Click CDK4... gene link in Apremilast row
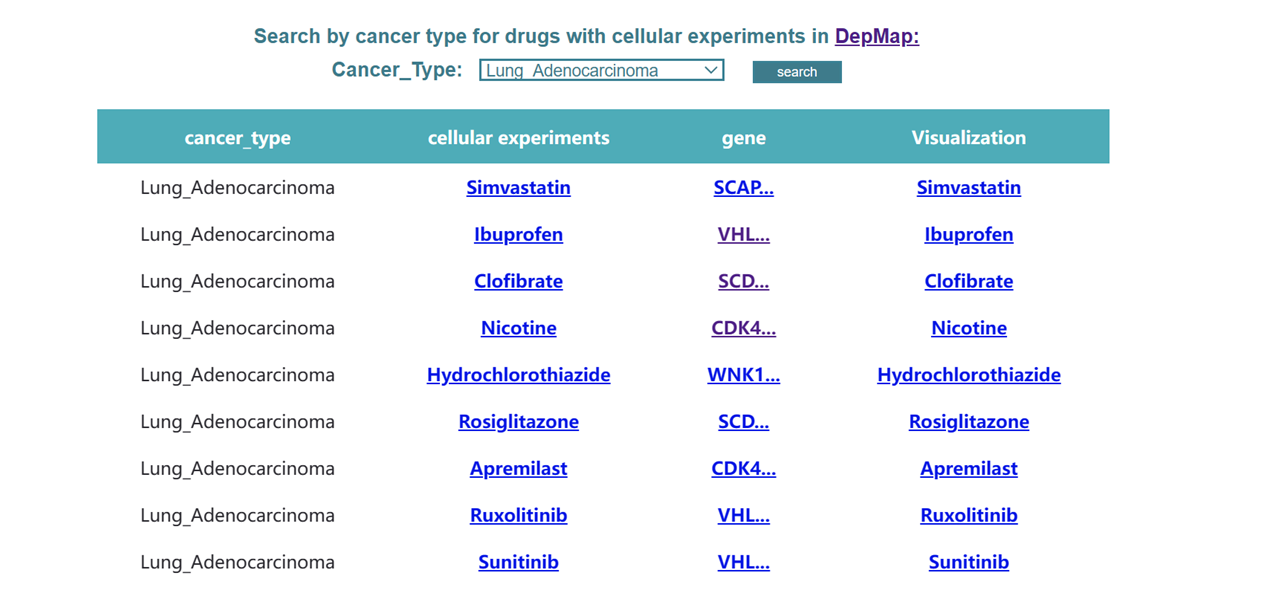Image resolution: width=1280 pixels, height=596 pixels. [744, 468]
